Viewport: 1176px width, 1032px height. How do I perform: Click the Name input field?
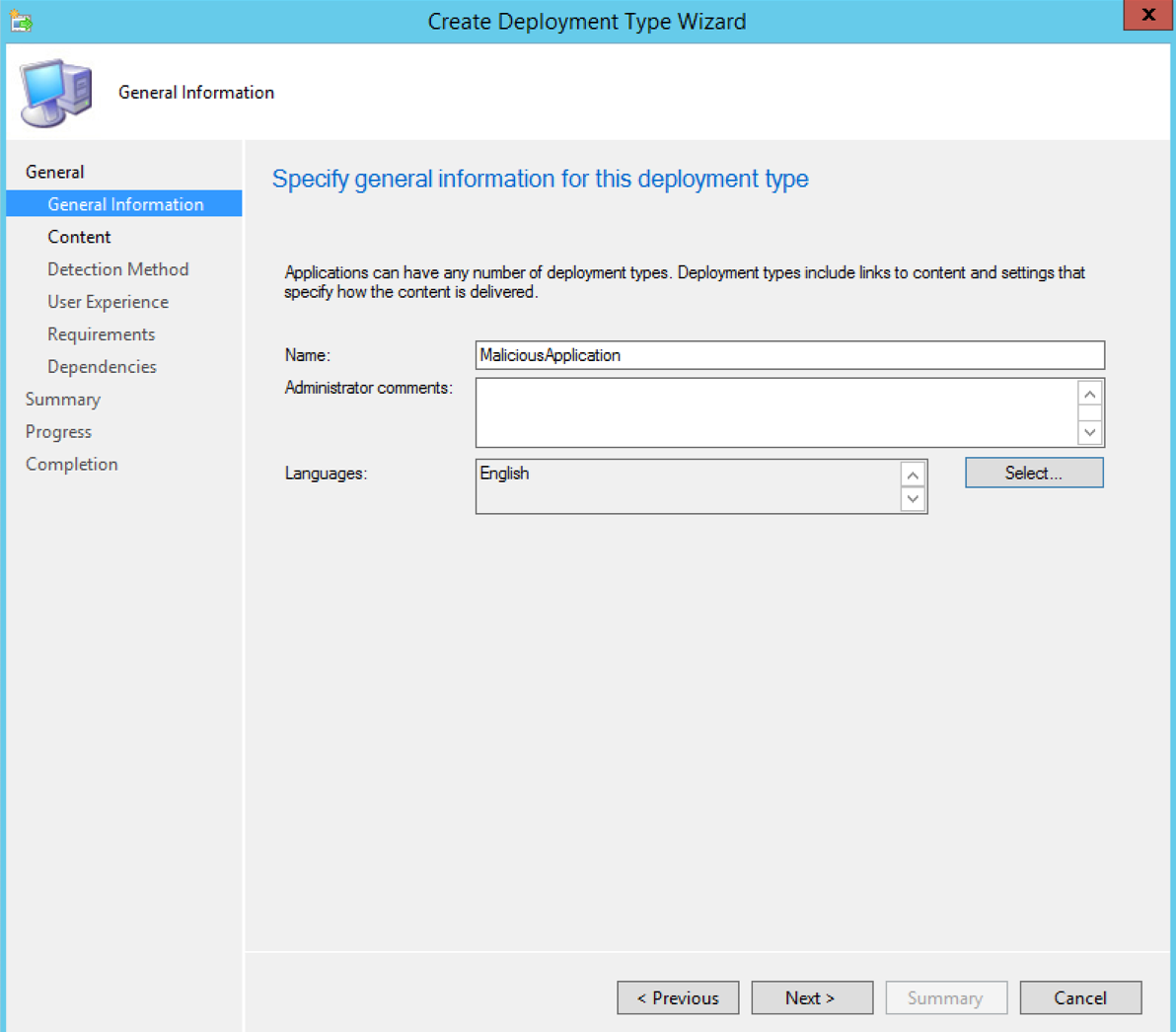coord(789,355)
